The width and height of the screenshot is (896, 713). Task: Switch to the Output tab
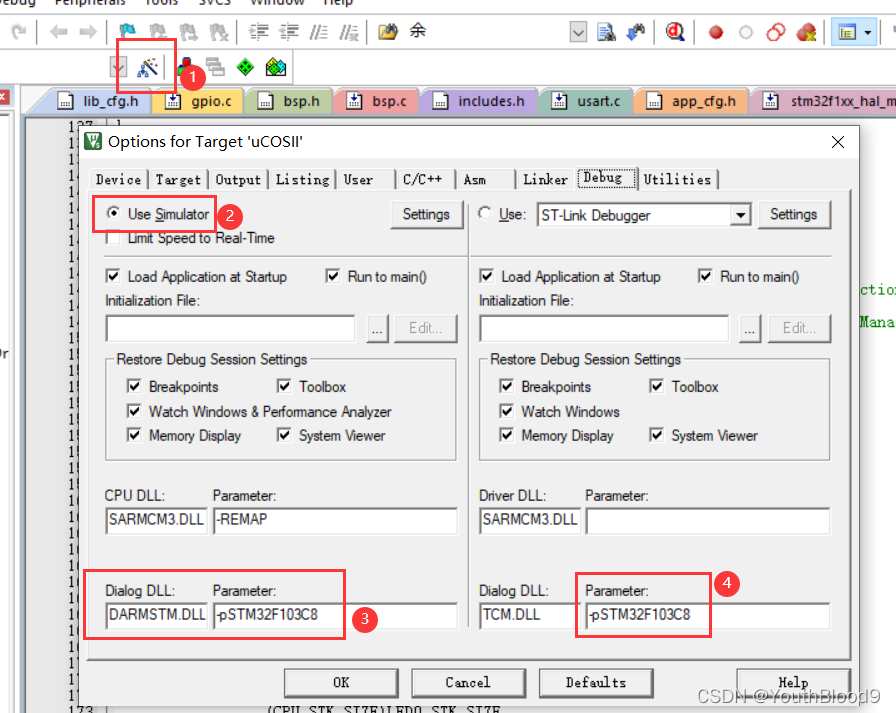click(238, 179)
